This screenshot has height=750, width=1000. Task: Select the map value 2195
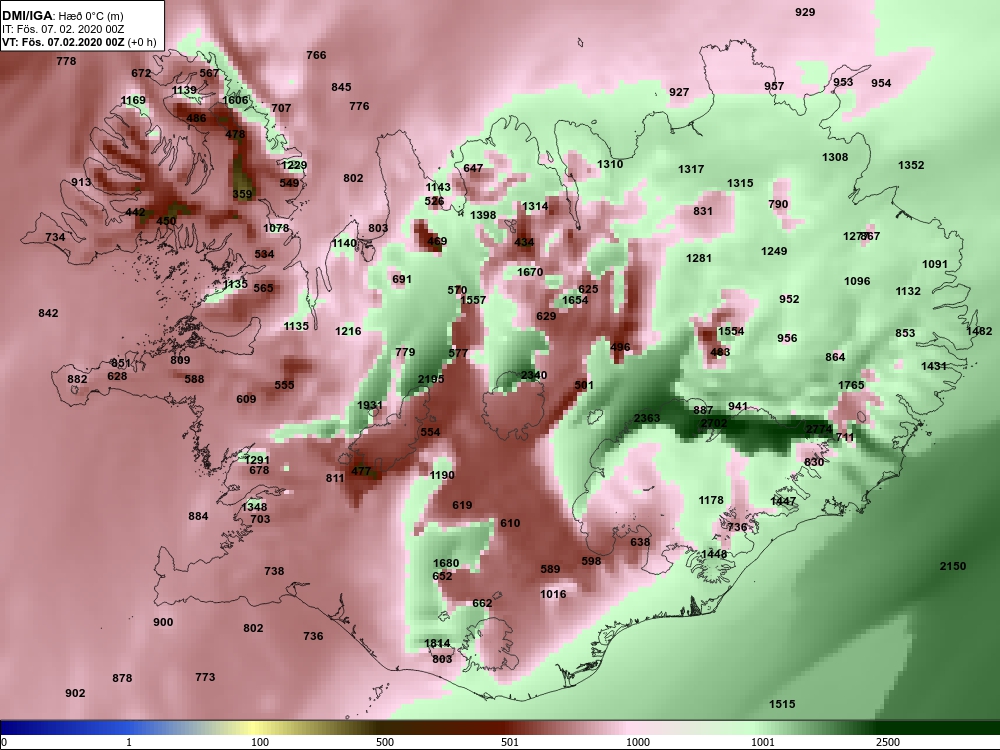pyautogui.click(x=430, y=379)
